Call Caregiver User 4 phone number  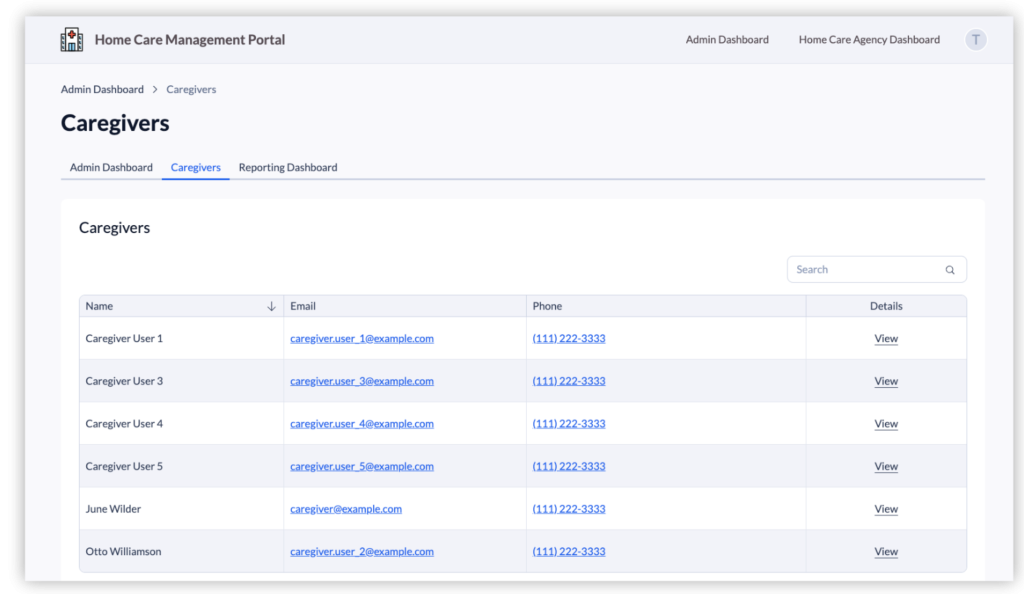(569, 424)
